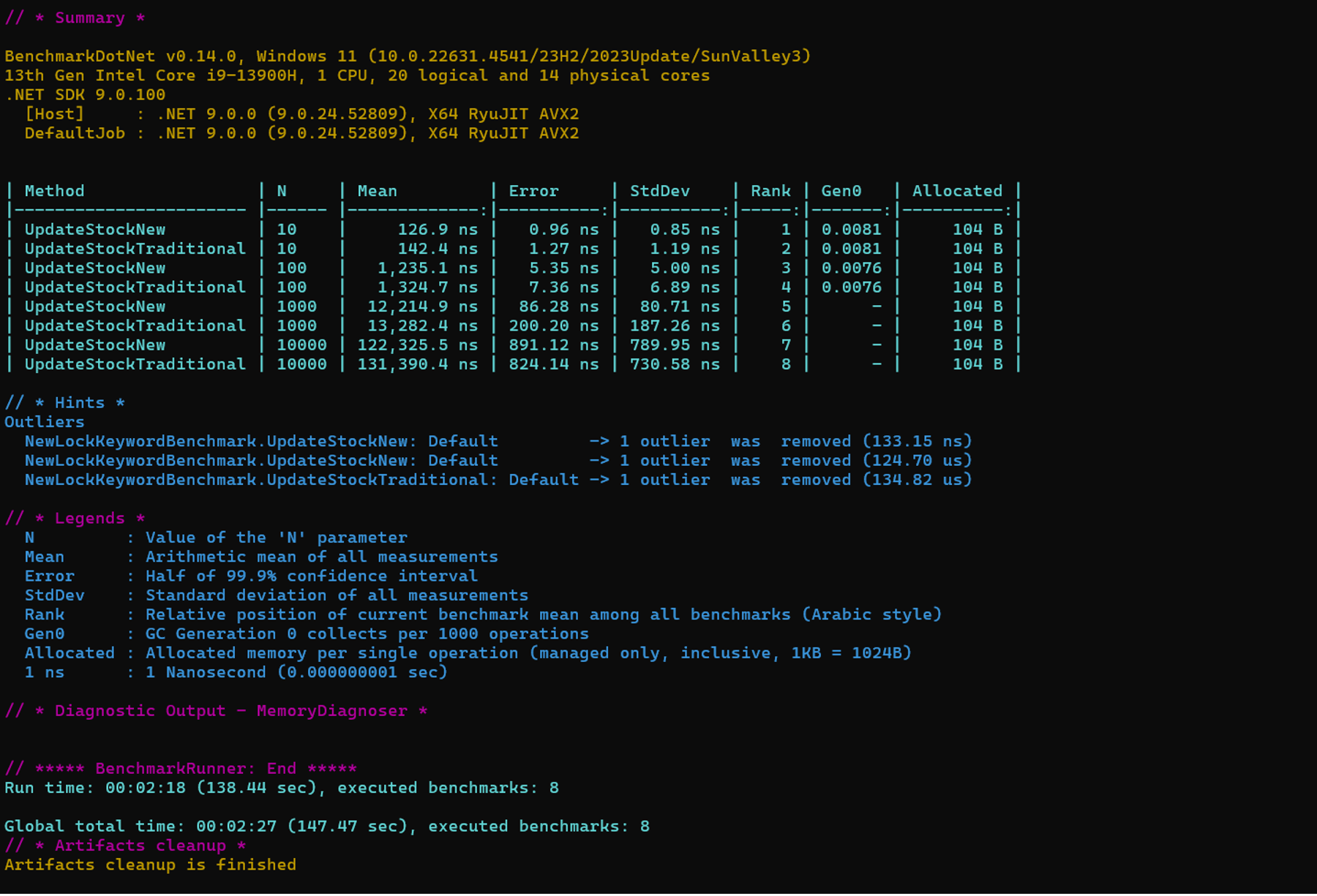Click the Global total time line
Screen dimensions: 1317x896
(326, 826)
